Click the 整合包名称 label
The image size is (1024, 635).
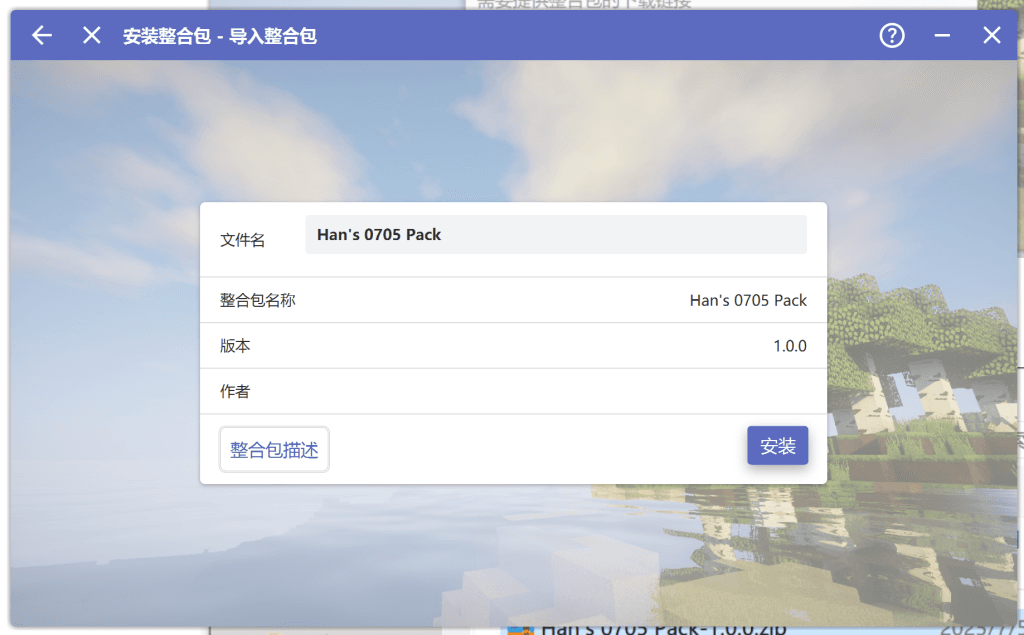[257, 301]
